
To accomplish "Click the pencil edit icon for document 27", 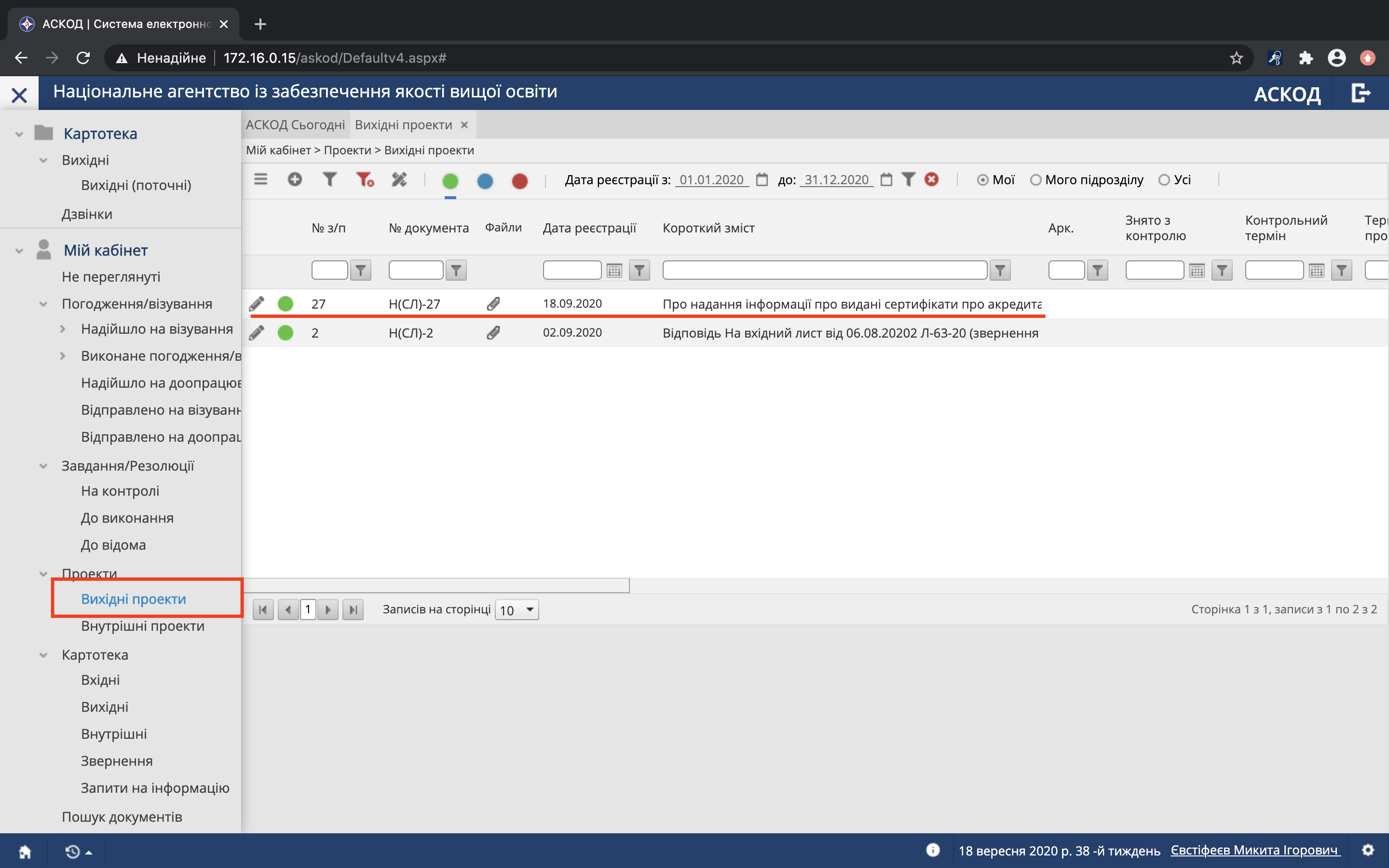I will pyautogui.click(x=257, y=304).
